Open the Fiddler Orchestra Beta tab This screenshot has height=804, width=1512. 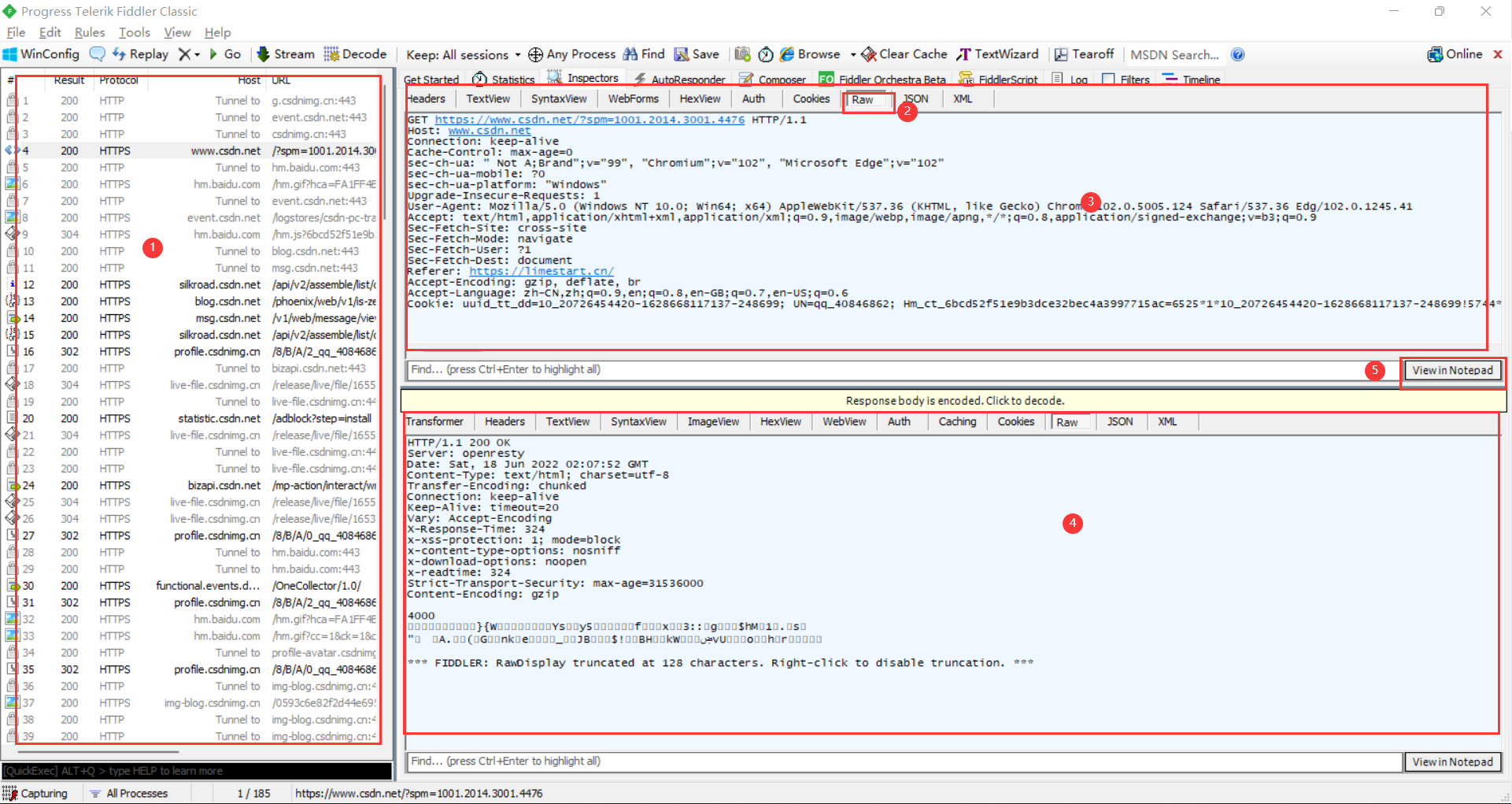tap(882, 79)
